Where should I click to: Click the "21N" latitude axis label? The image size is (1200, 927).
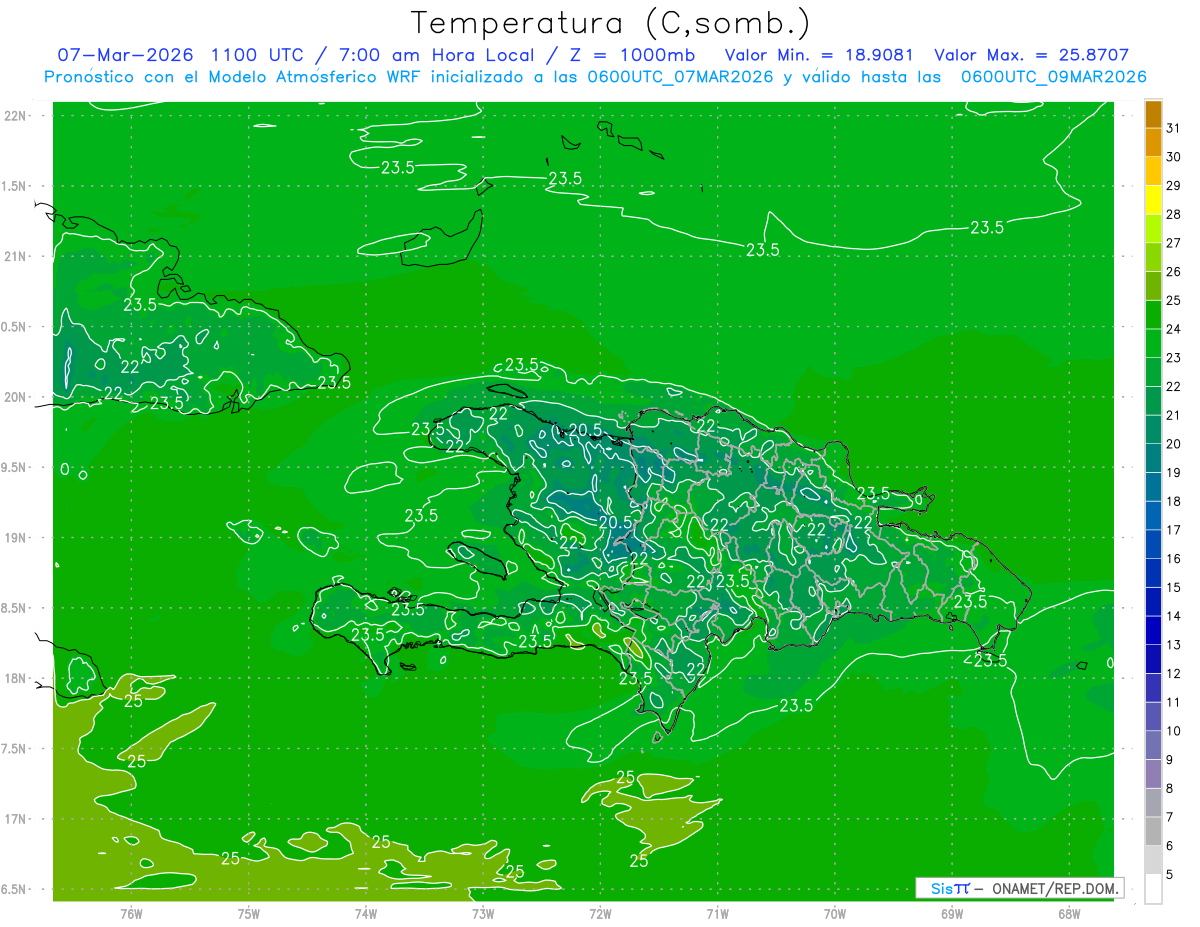tap(16, 257)
